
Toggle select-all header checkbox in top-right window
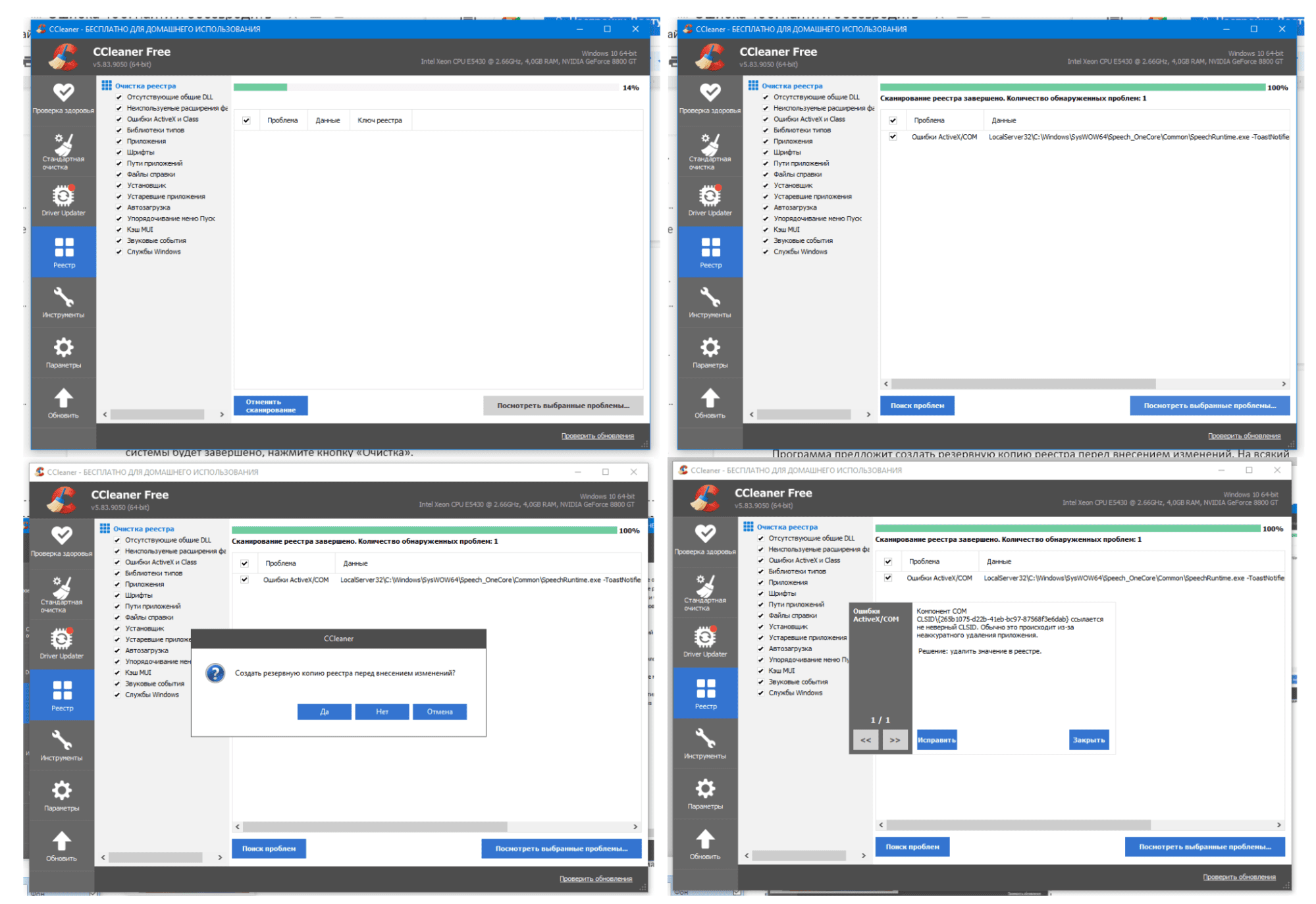click(x=893, y=120)
